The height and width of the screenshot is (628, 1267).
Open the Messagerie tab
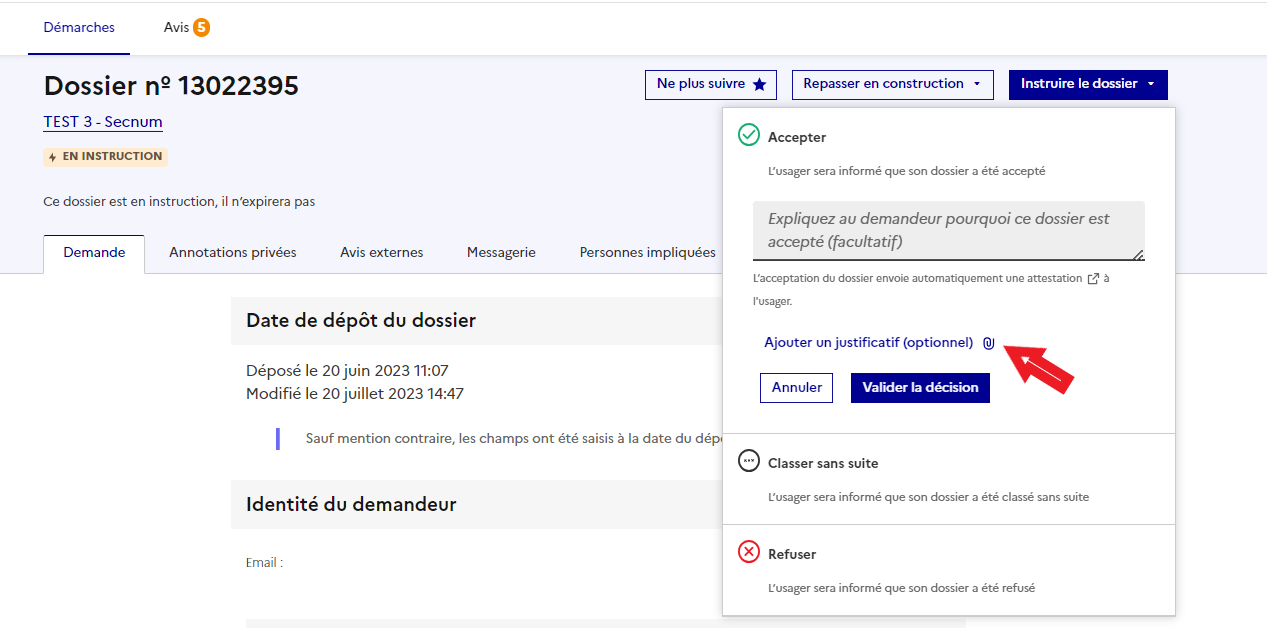(x=501, y=253)
